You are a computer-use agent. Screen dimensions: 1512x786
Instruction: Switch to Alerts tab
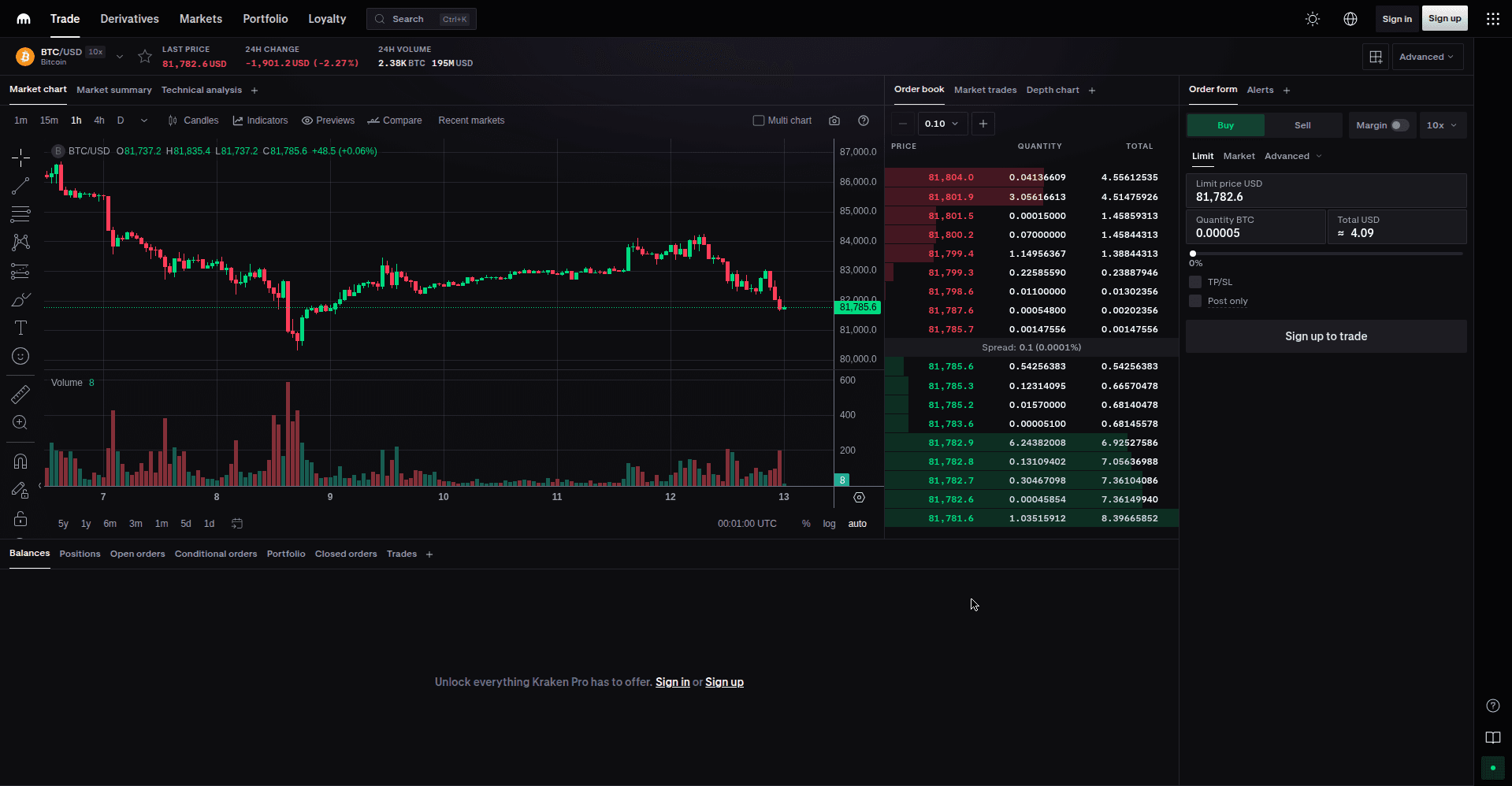(x=1260, y=90)
